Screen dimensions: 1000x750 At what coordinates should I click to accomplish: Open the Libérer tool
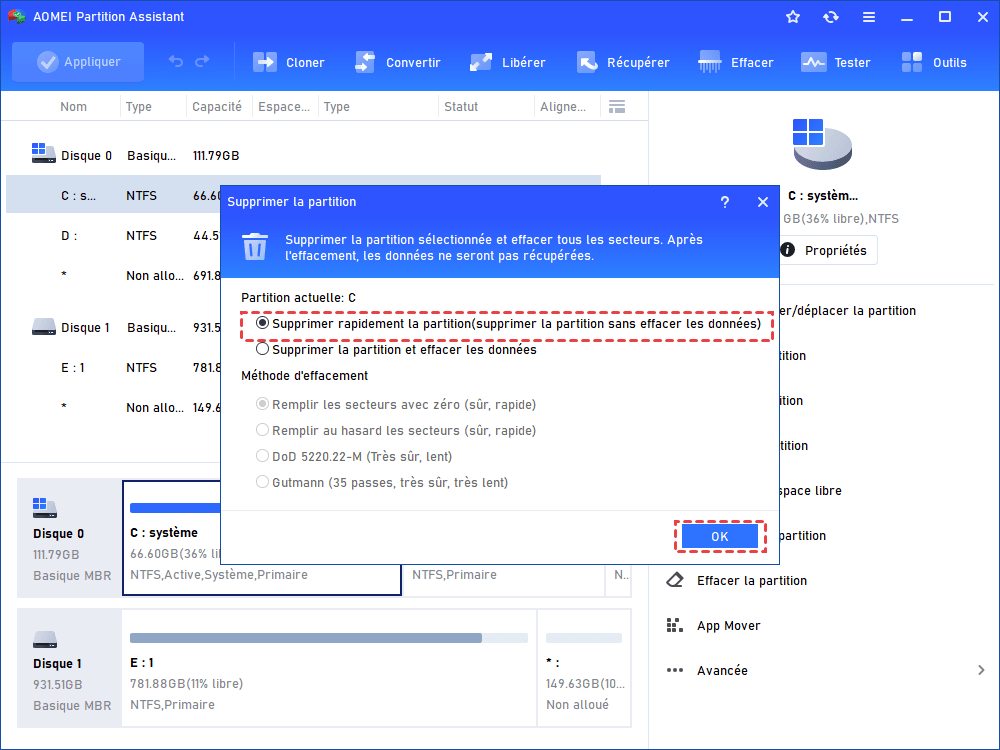point(507,62)
